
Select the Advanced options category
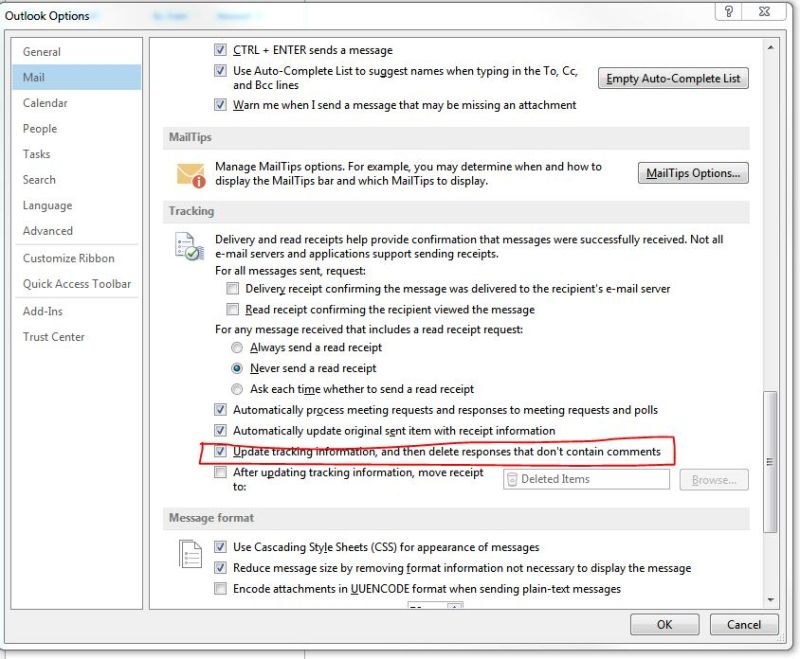pyautogui.click(x=48, y=231)
